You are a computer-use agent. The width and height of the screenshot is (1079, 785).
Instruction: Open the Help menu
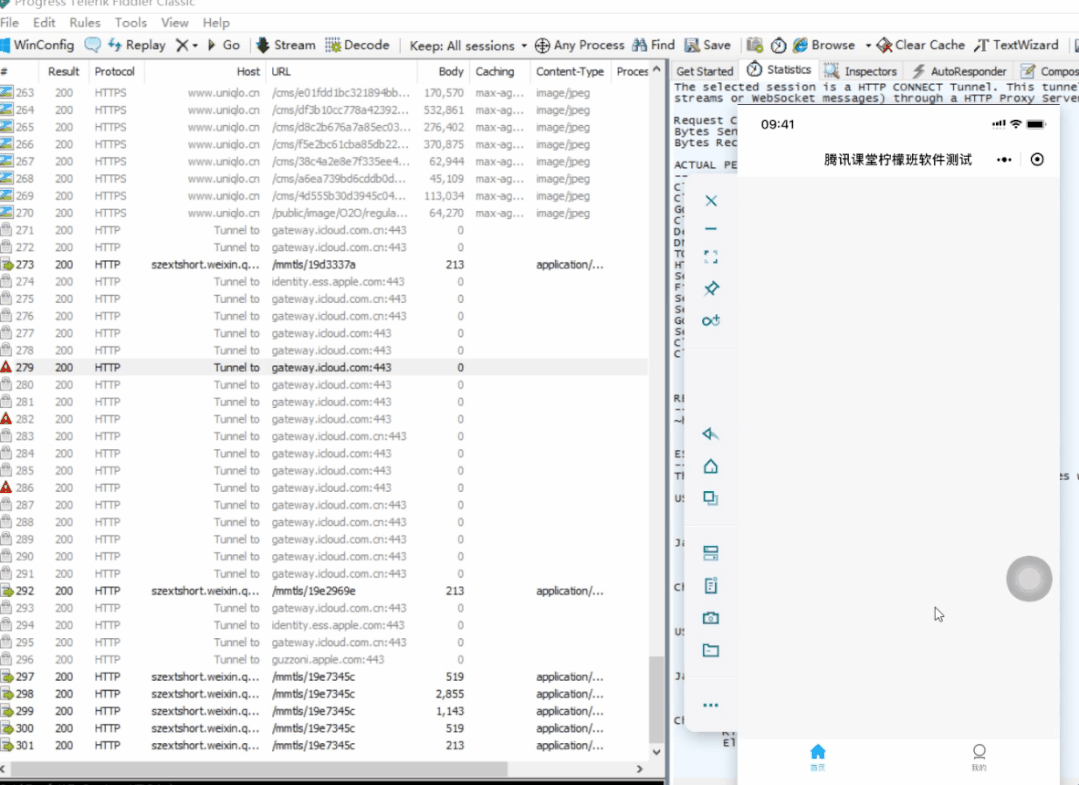point(216,23)
